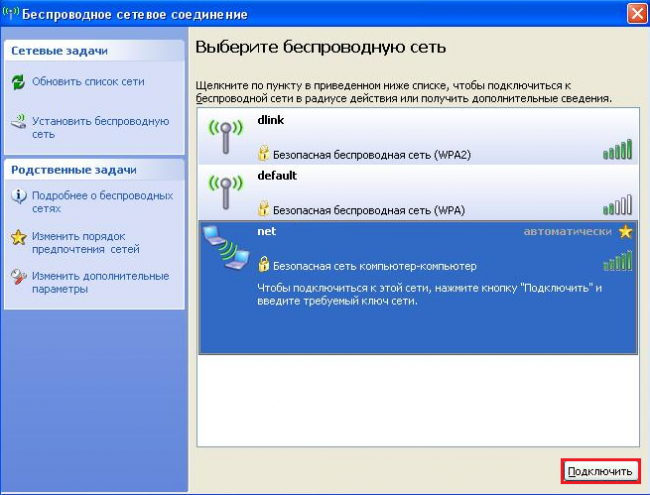Click the advanced settings wrench icon
The image size is (650, 495).
18,277
